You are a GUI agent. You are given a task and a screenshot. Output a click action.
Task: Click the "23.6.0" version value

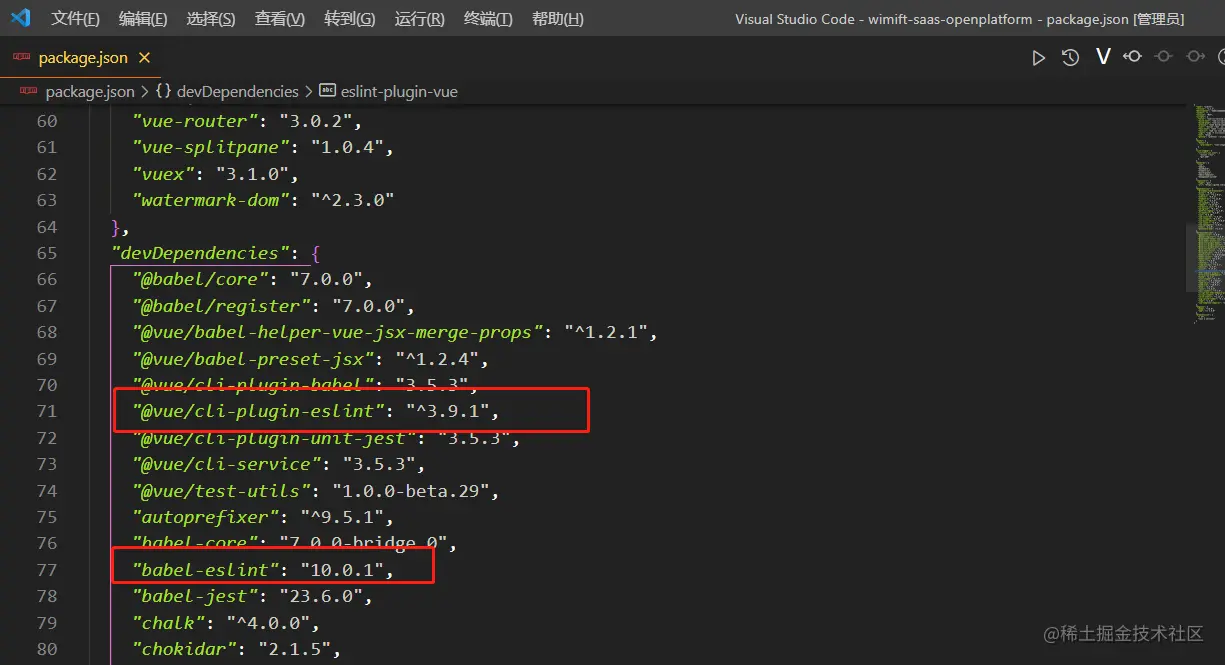pos(321,596)
